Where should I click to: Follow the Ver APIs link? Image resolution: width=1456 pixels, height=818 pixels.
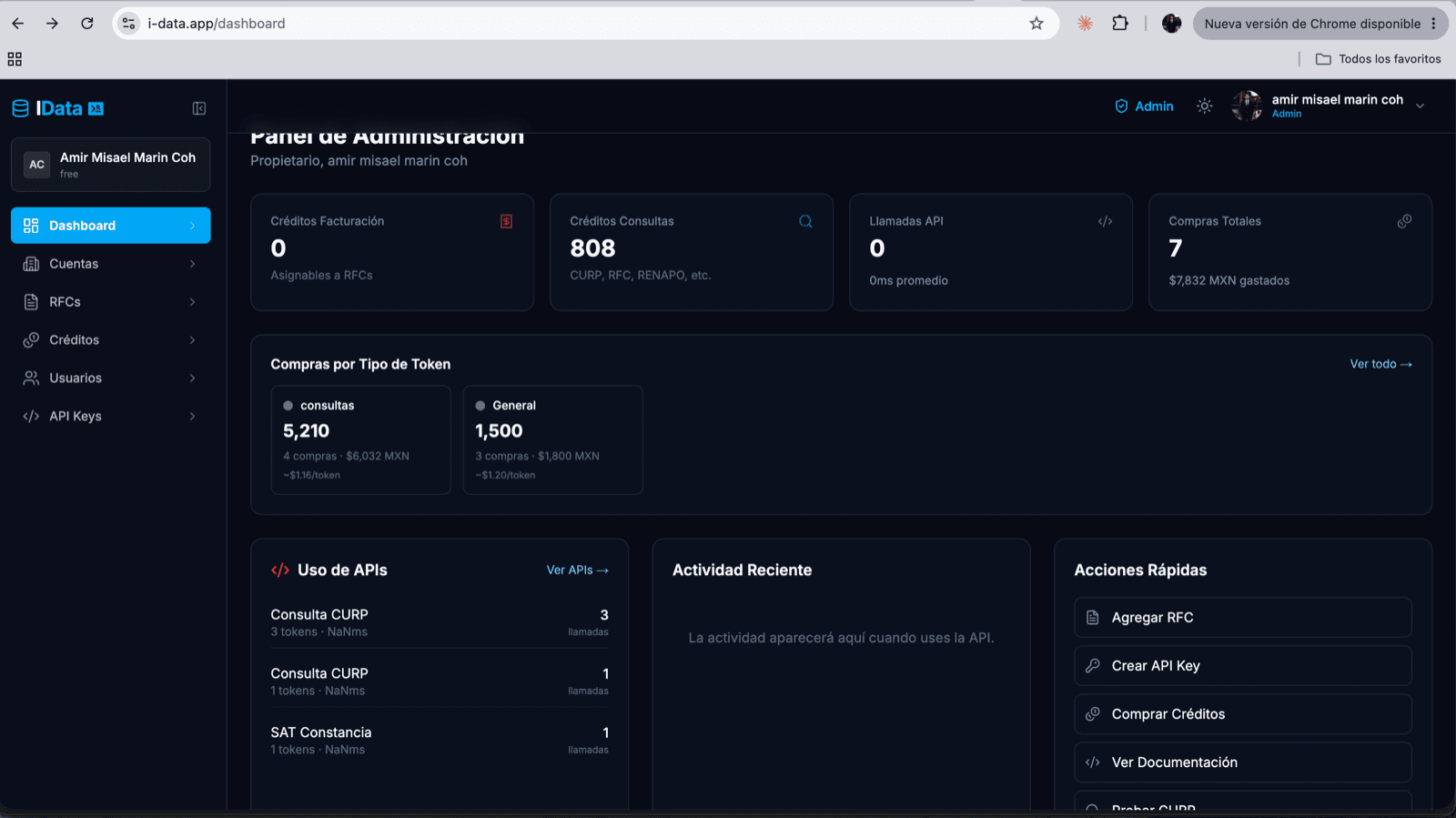point(577,571)
